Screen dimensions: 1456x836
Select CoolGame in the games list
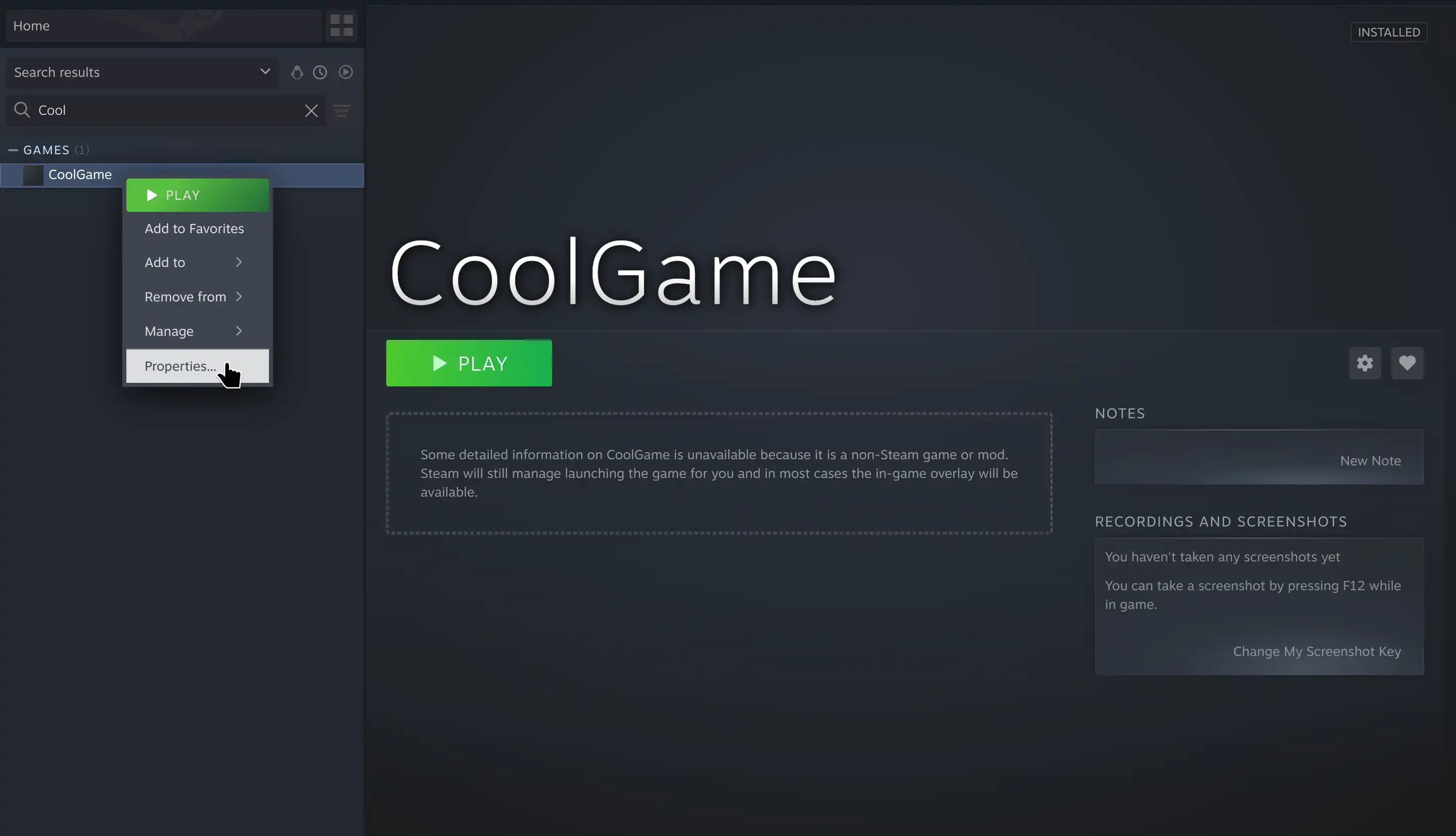click(x=79, y=174)
